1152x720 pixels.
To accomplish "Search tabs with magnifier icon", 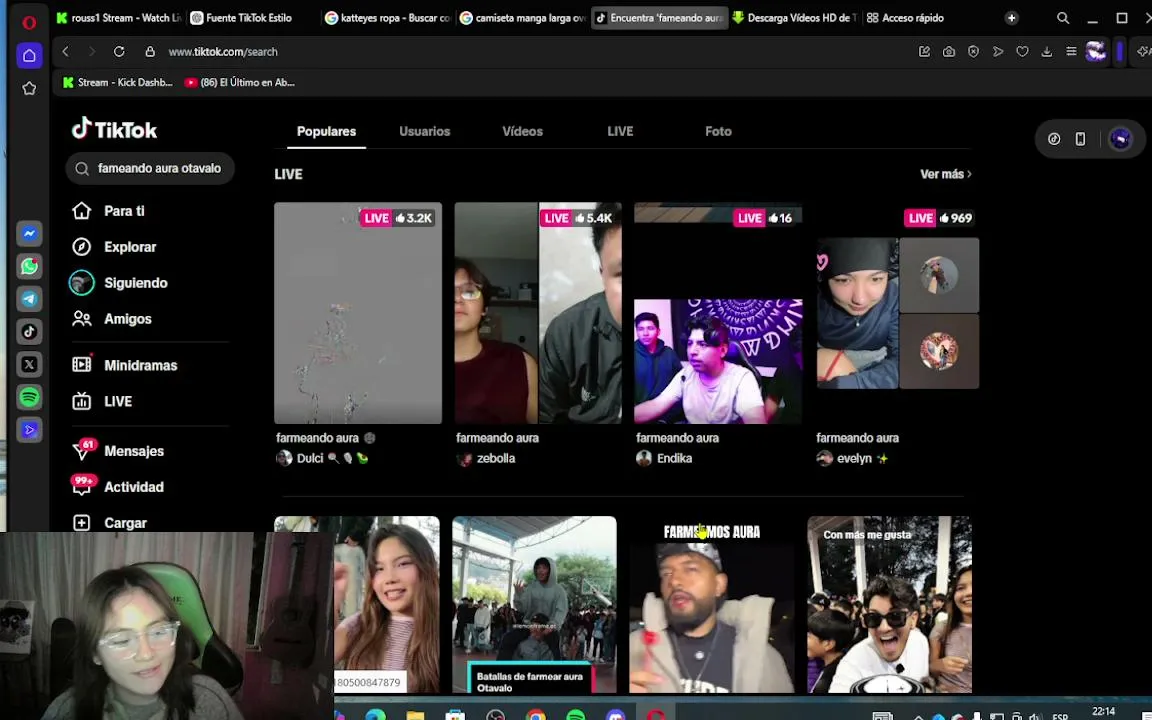I will point(1063,18).
